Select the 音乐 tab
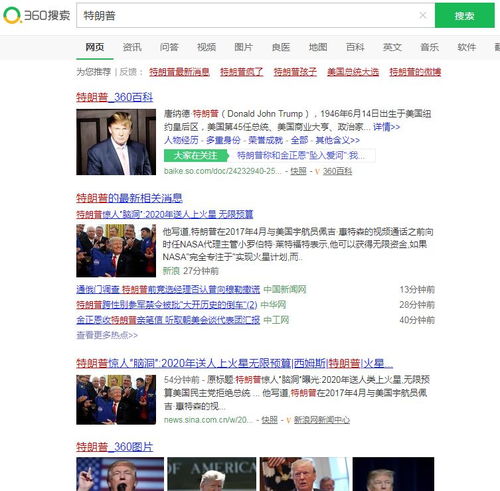The width and height of the screenshot is (500, 491). point(429,47)
